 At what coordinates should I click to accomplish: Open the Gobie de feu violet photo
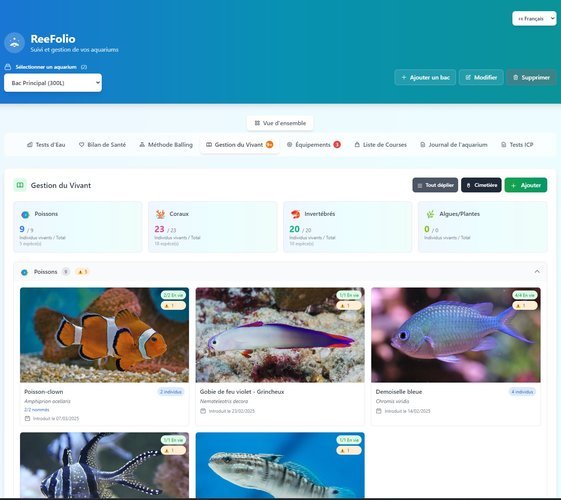(280, 335)
